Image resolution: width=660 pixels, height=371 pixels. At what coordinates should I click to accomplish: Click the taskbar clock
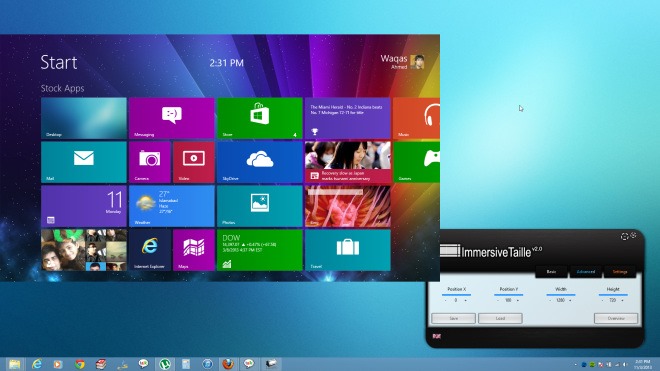[643, 364]
